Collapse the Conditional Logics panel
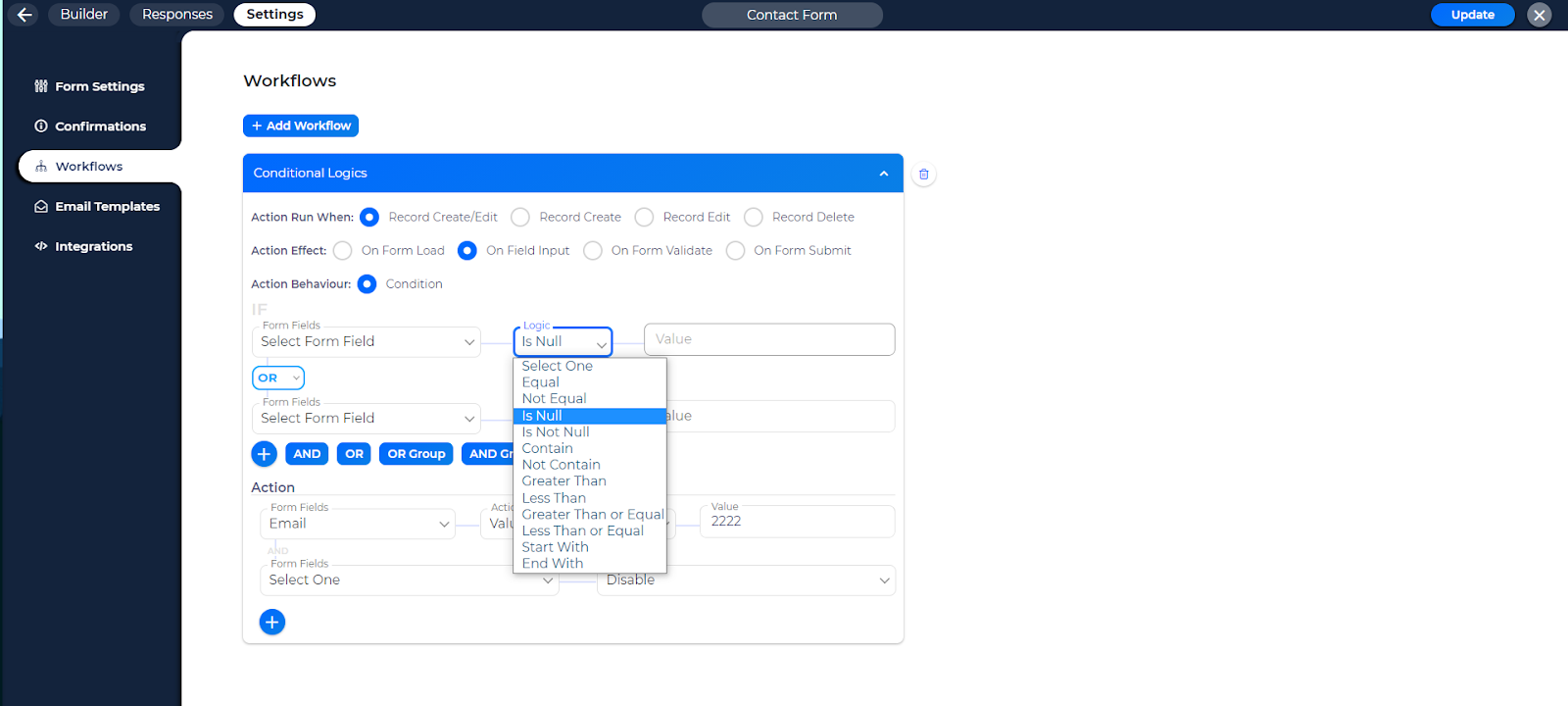The image size is (1568, 706). point(883,174)
